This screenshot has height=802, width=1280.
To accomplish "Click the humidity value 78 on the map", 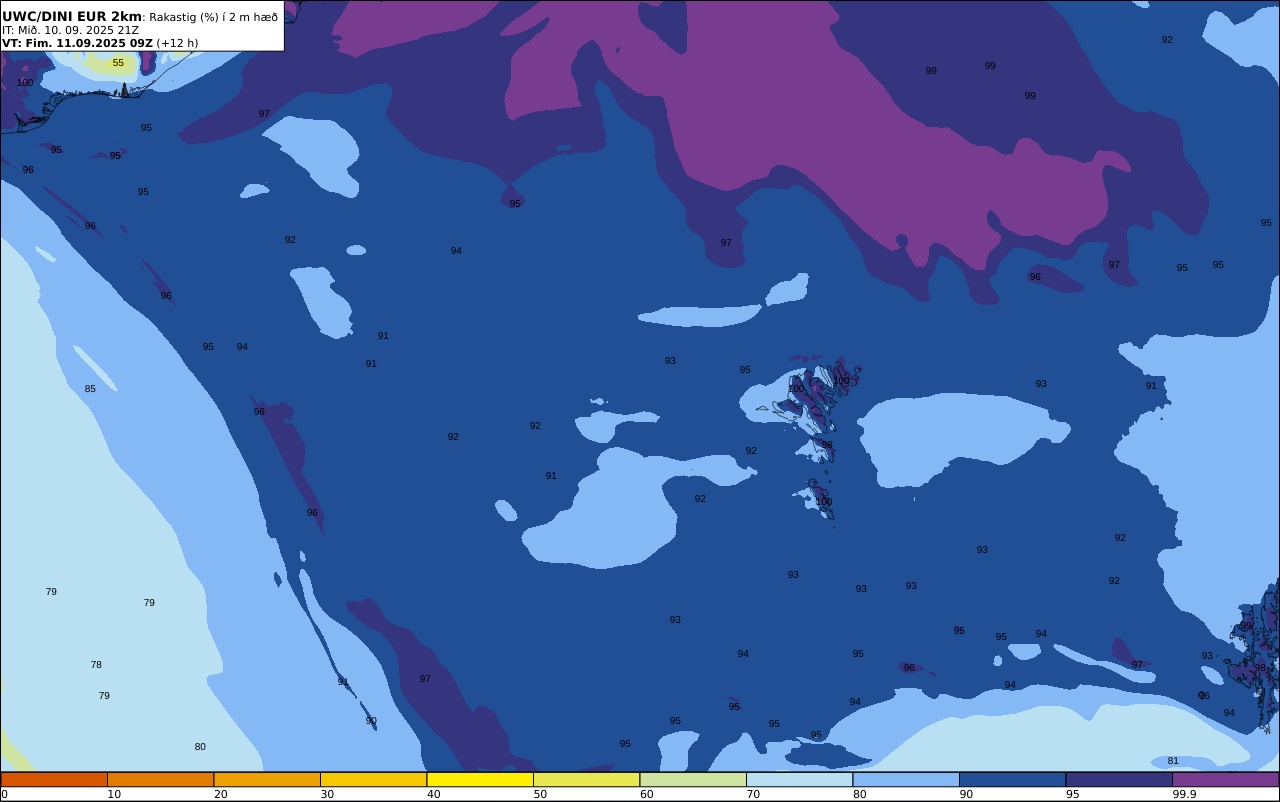I will point(96,665).
